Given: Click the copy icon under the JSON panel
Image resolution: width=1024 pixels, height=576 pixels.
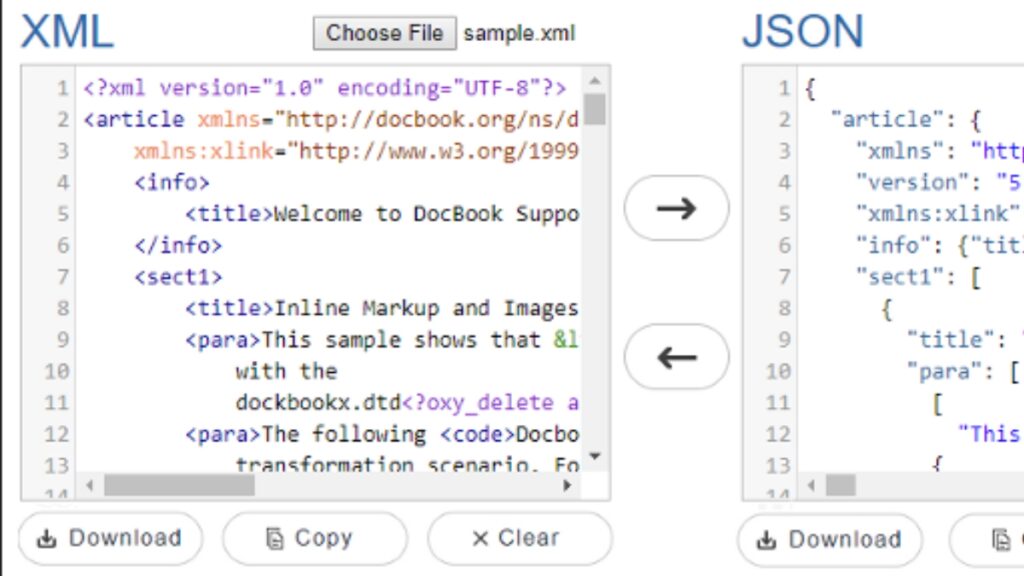Looking at the screenshot, I should pyautogui.click(x=1000, y=540).
